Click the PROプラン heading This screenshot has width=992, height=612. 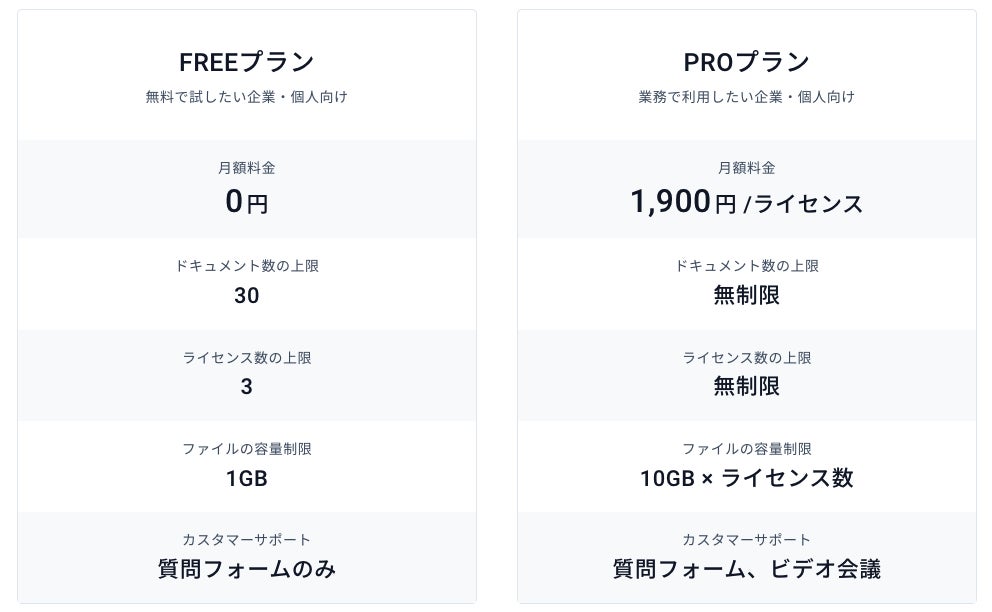click(746, 62)
